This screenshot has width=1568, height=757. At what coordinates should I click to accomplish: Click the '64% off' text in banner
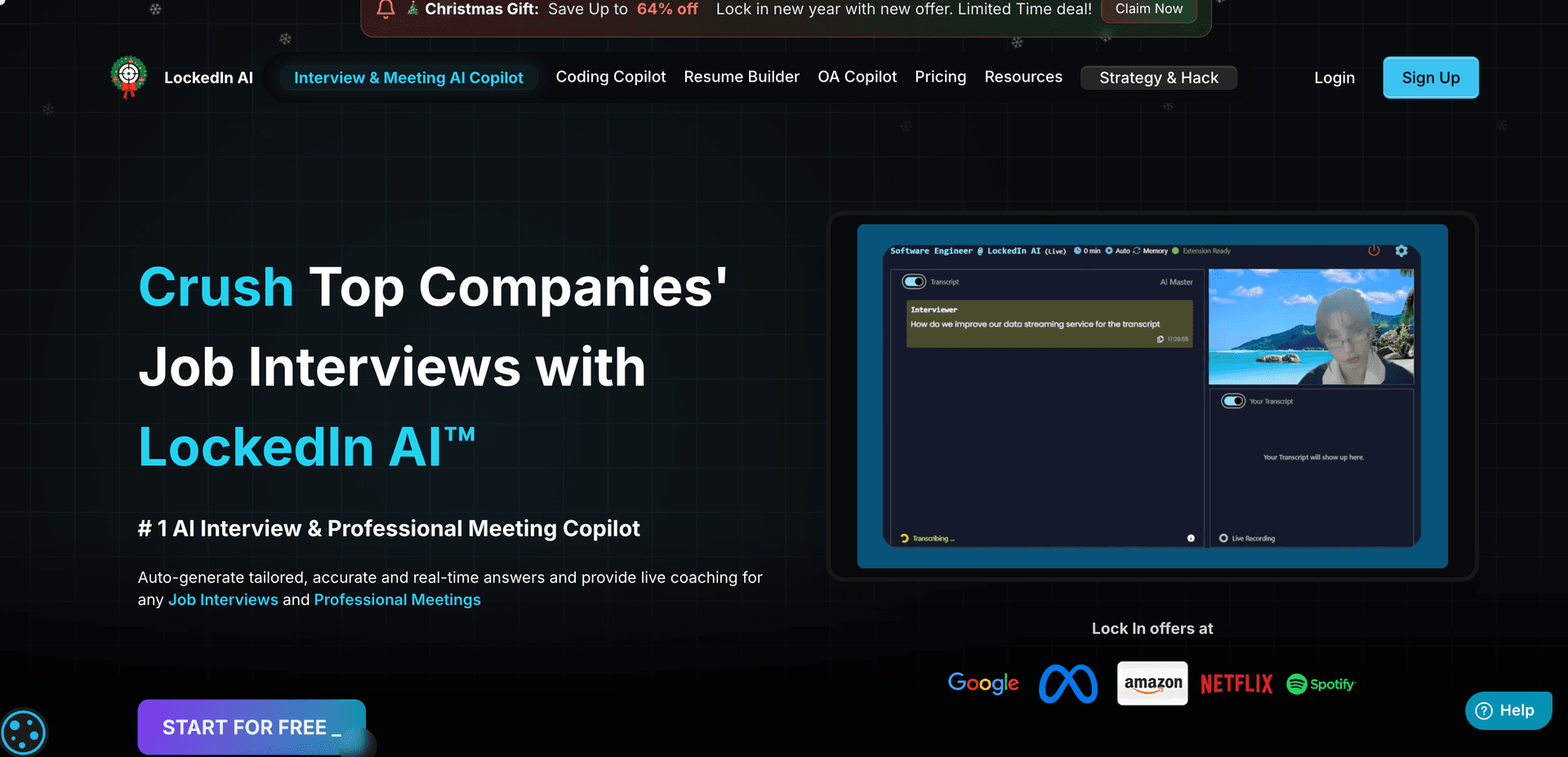tap(667, 9)
